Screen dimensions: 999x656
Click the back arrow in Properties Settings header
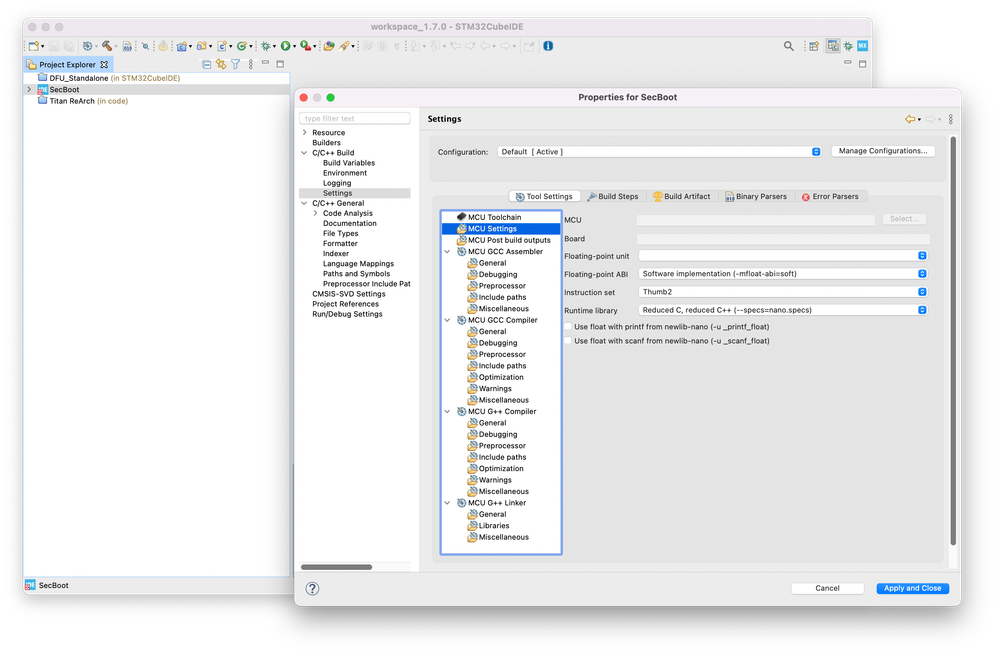910,119
